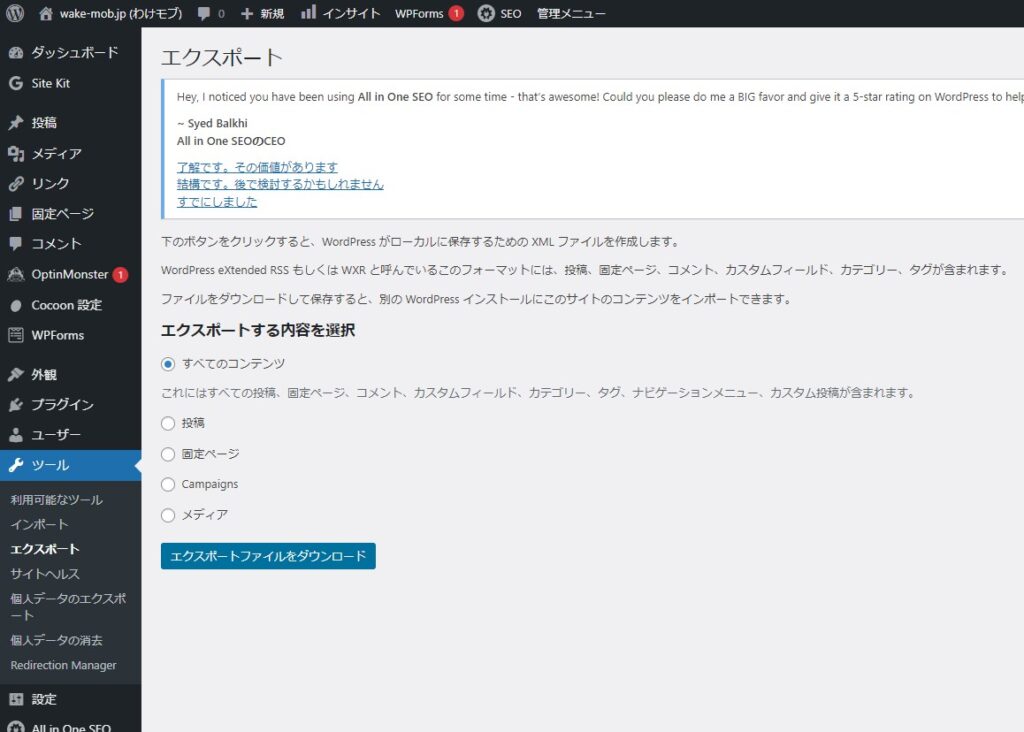
Task: Click the プラグイン plug icon
Action: click(16, 405)
